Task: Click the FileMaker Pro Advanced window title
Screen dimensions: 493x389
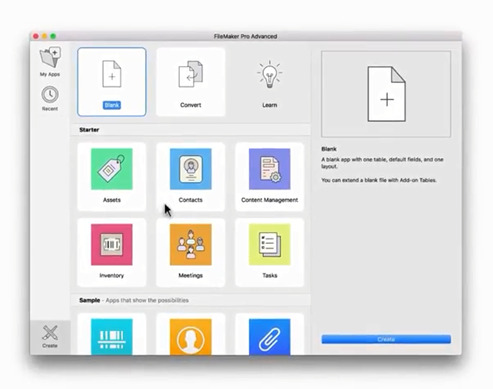Action: (245, 36)
